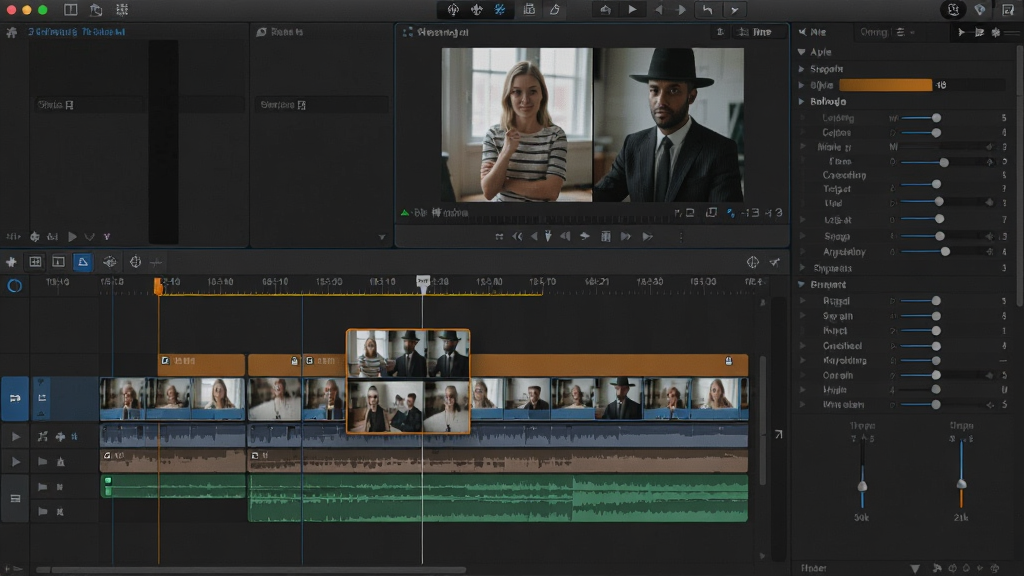Screen dimensions: 1024x576
Task: Click the topmost slider knob in the inspector
Action: click(x=936, y=118)
